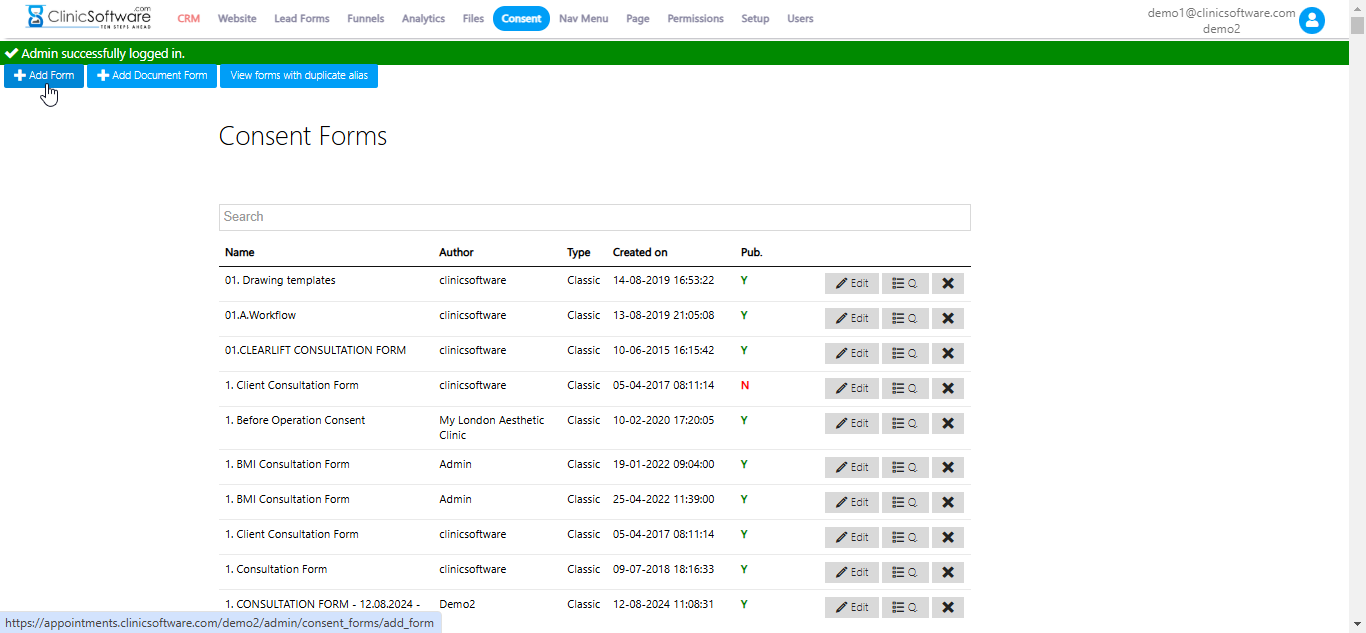1366x633 pixels.
Task: Click the consent forms Search field
Action: tap(594, 217)
